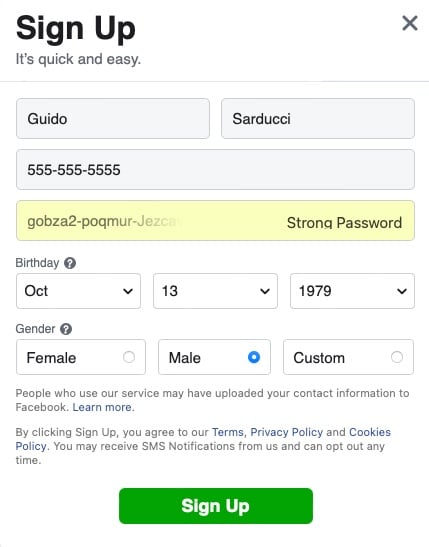The height and width of the screenshot is (547, 429).
Task: Click the green Sign Up button
Action: point(216,506)
